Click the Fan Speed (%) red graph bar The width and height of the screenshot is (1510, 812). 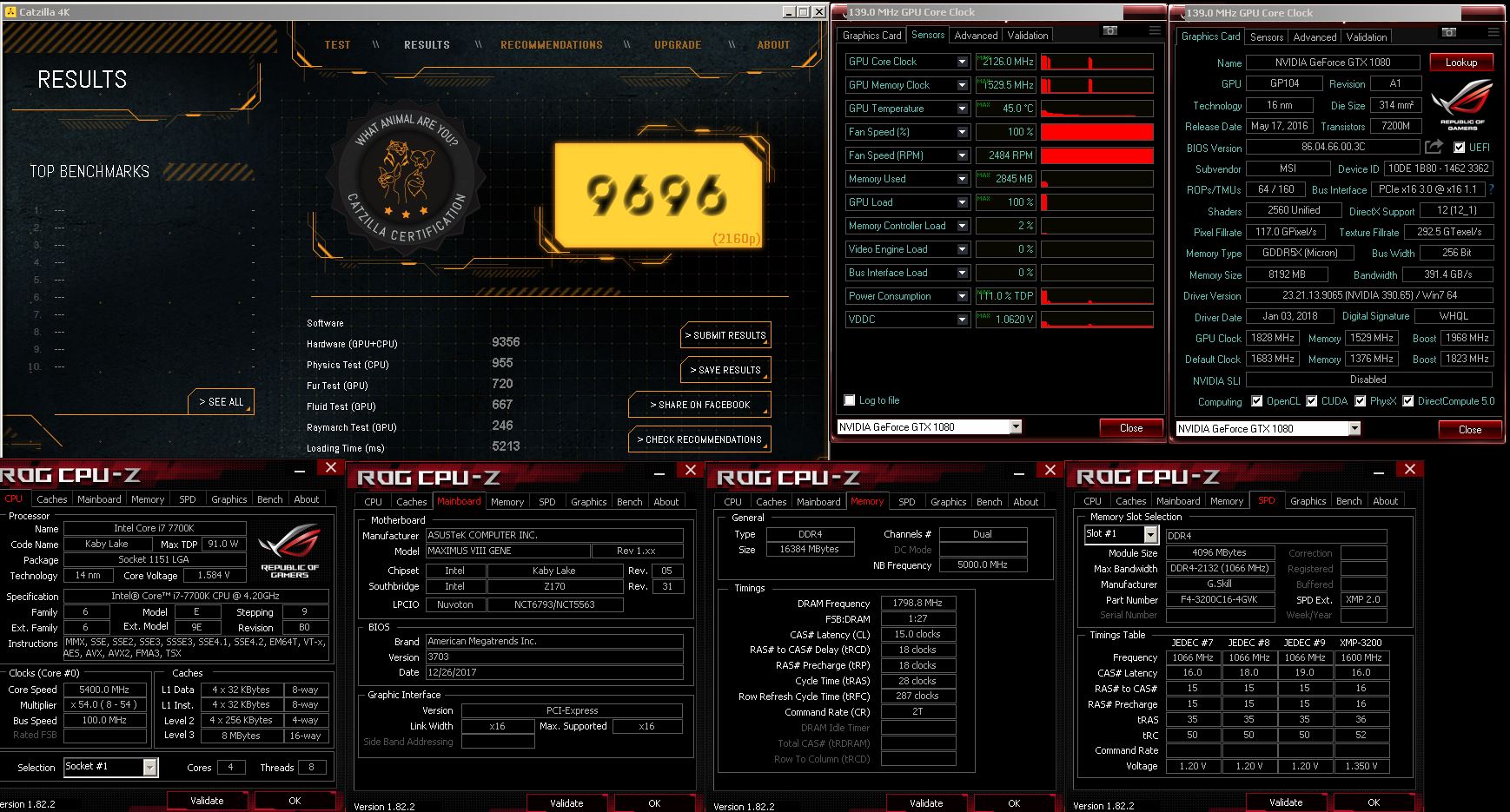[1097, 132]
